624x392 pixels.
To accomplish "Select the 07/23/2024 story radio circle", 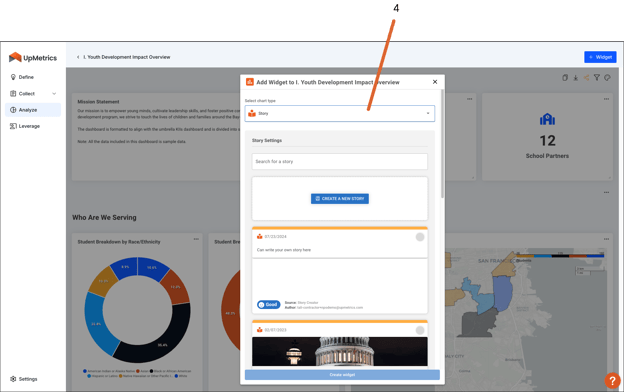I will click(420, 237).
